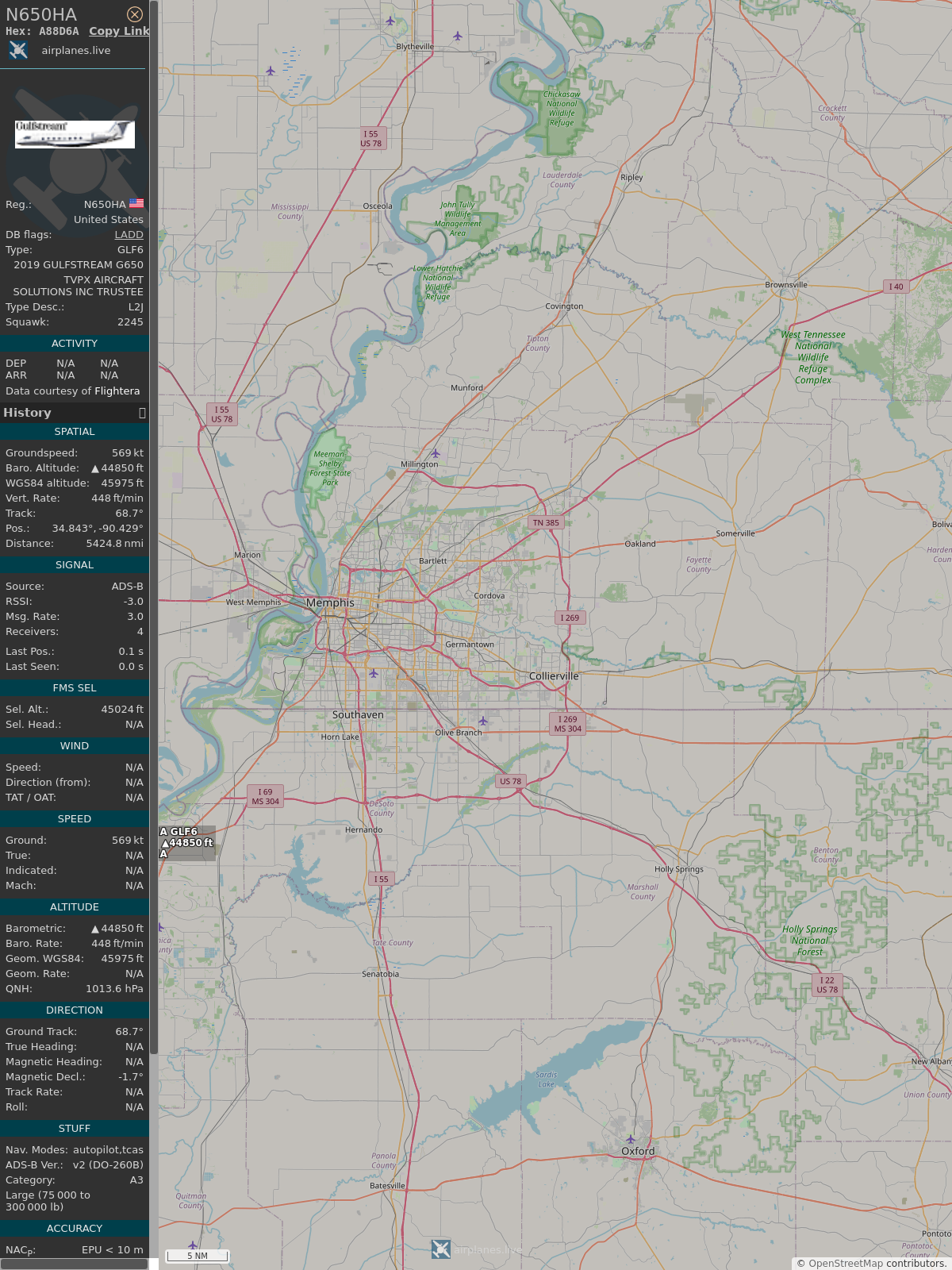Click the Copy Link hyperlink
The image size is (952, 1270).
[x=119, y=31]
